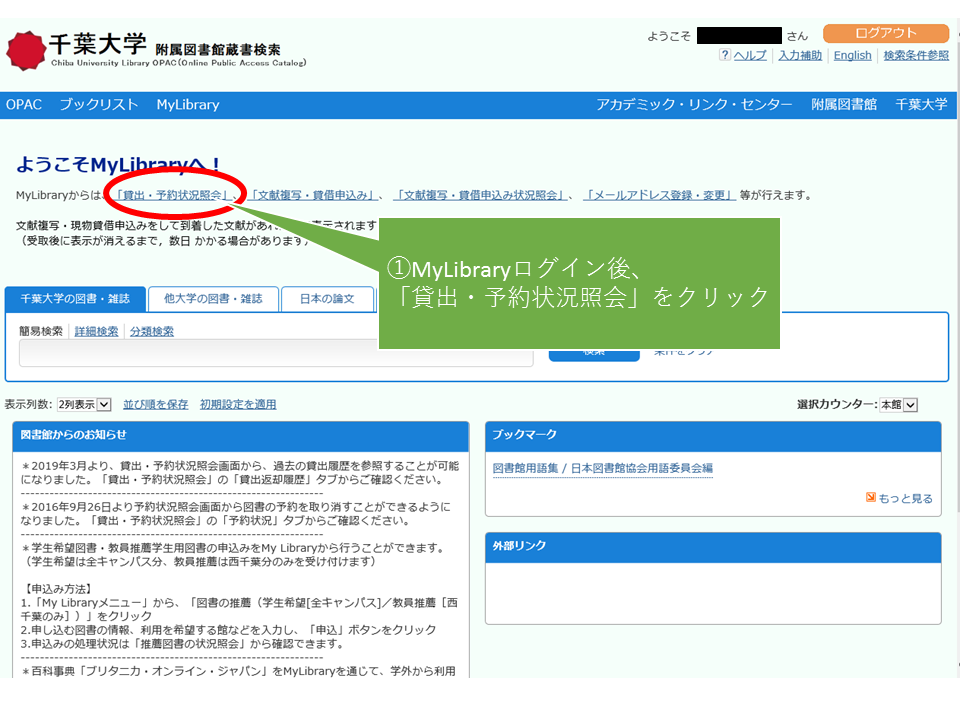Log out with the ログアウト button
The height and width of the screenshot is (720, 960).
(x=885, y=33)
